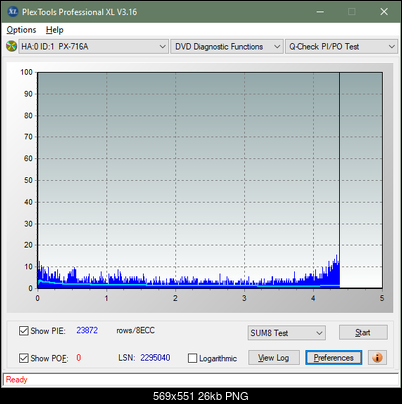402x404 pixels.
Task: Click the View Log button
Action: tap(274, 358)
